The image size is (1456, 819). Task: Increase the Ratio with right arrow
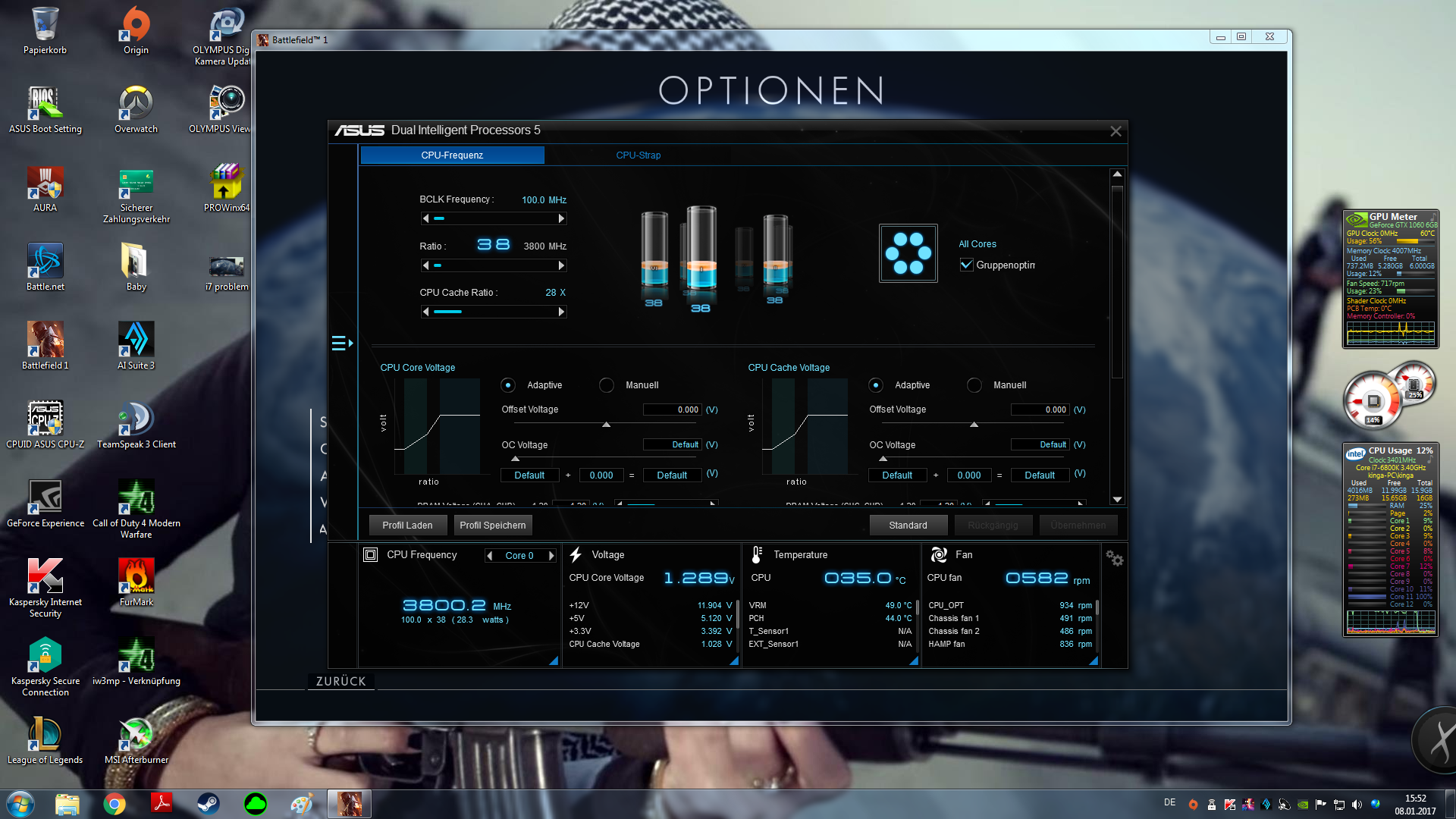[x=561, y=265]
